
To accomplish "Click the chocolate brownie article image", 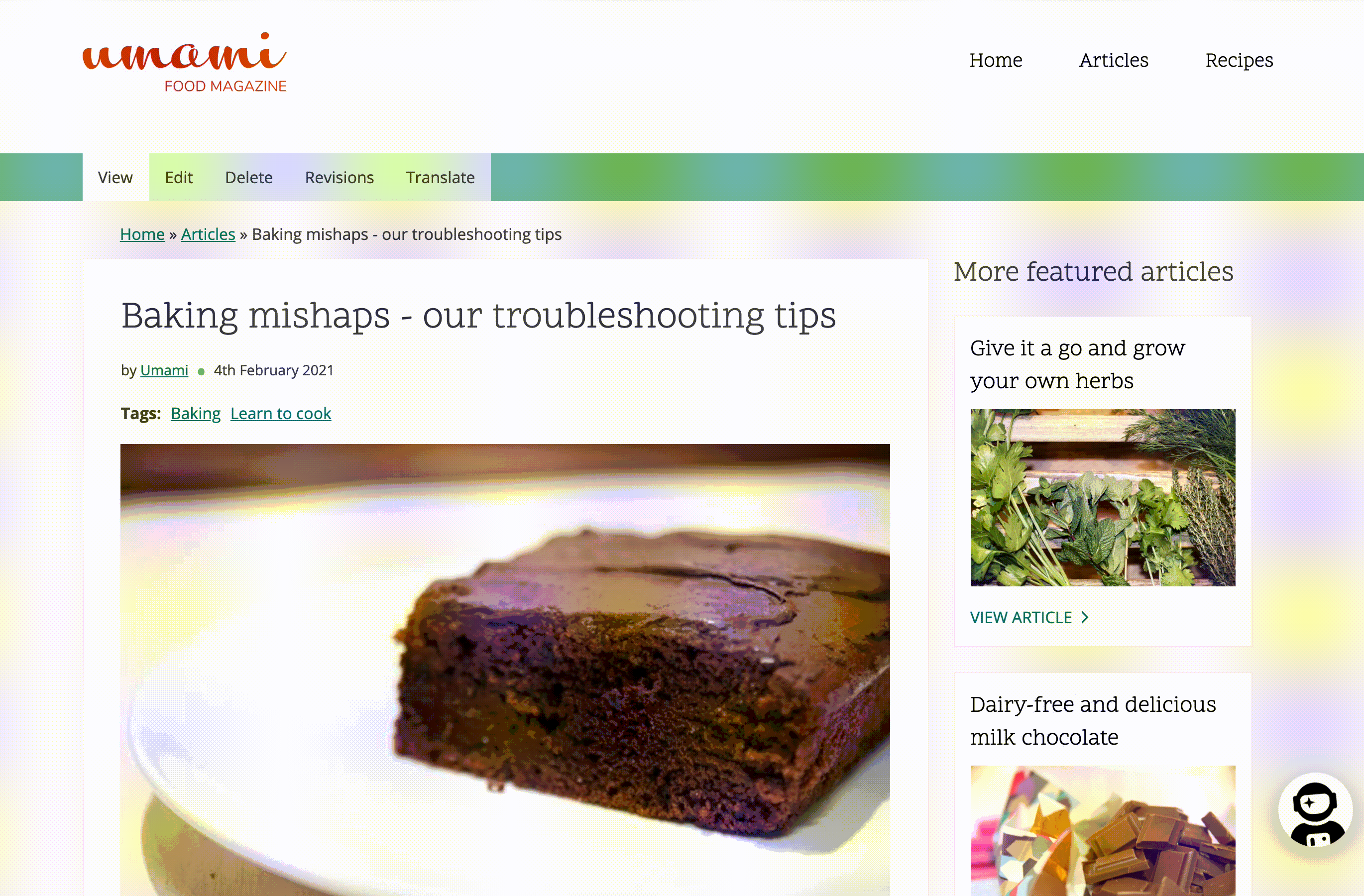I will coord(505,670).
